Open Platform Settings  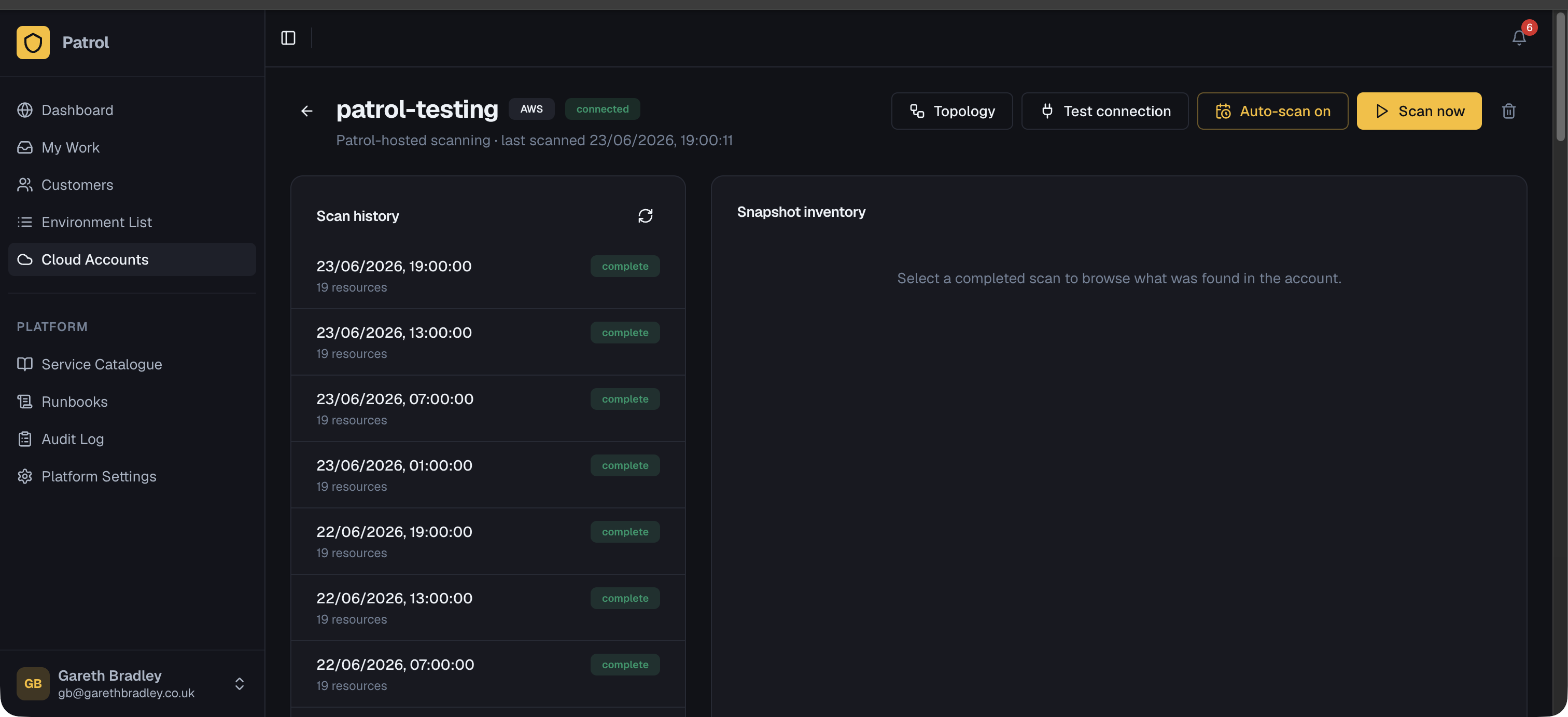132,476
